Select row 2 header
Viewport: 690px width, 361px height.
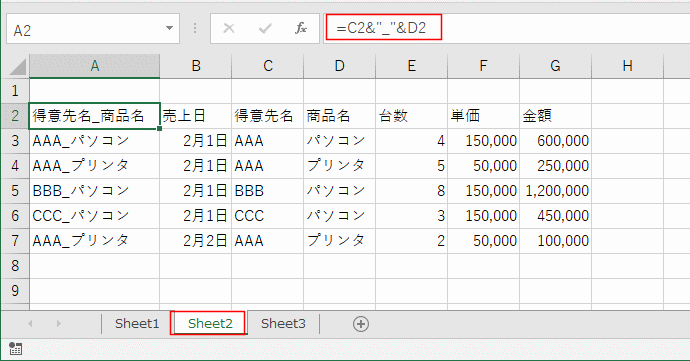(x=15, y=116)
